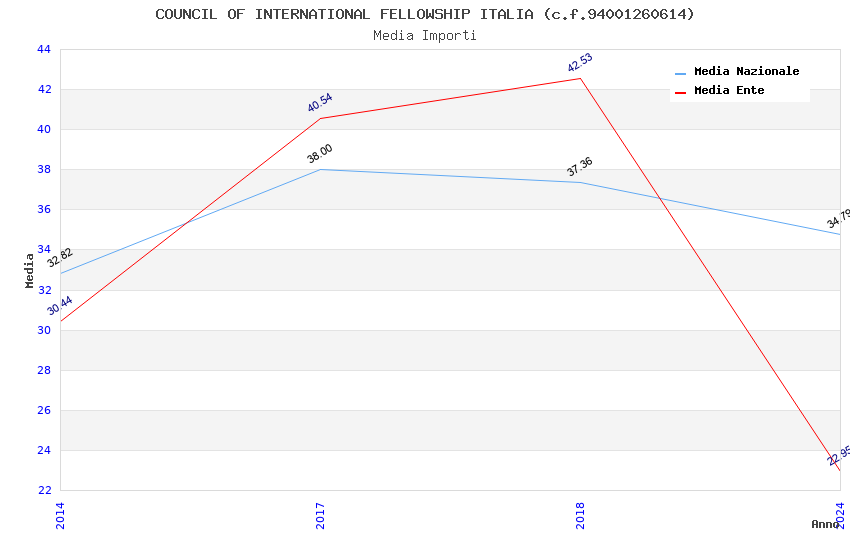Click the 2018 x-axis year label

pyautogui.click(x=580, y=515)
